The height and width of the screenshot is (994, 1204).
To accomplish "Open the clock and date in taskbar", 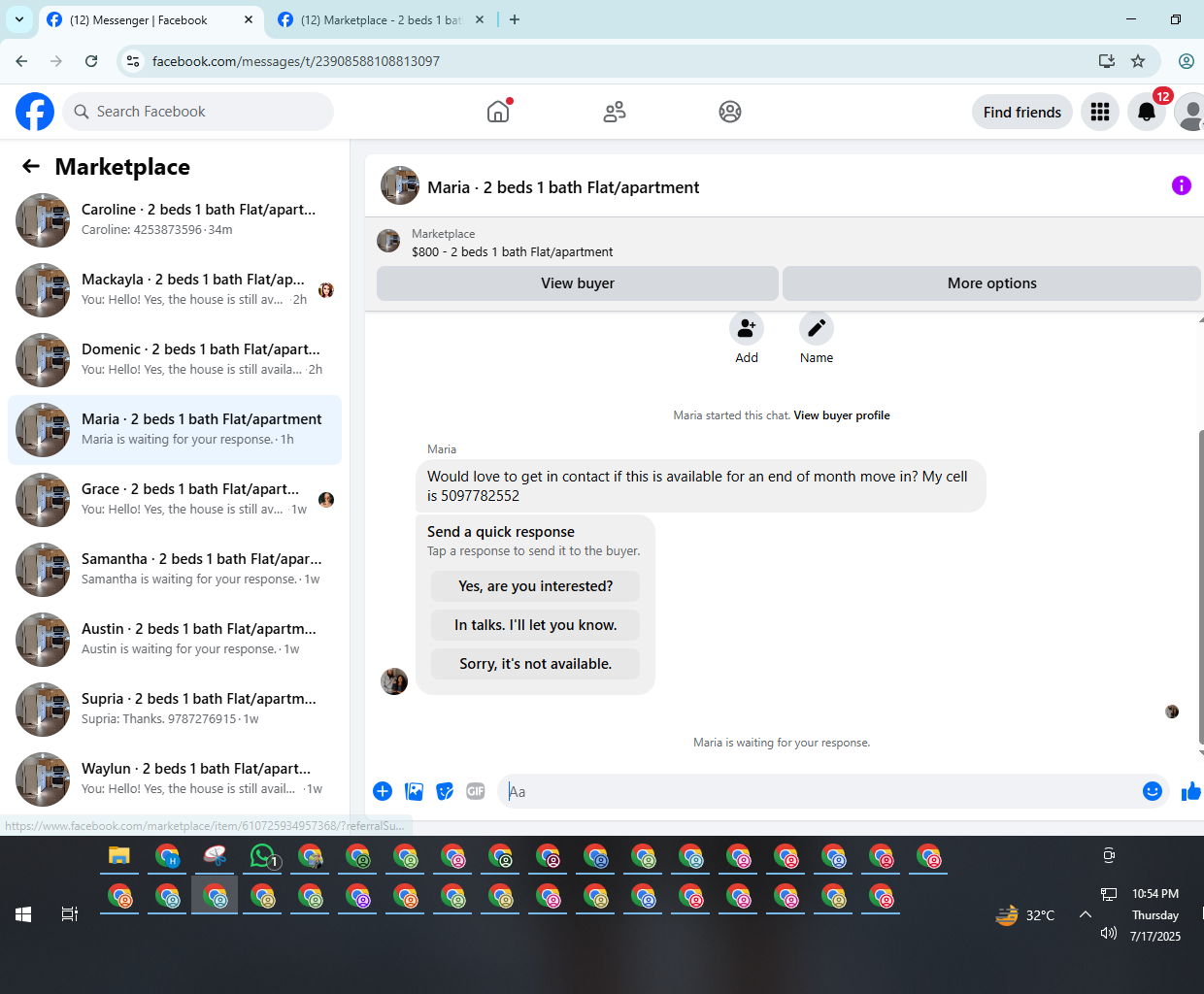I will tap(1155, 914).
